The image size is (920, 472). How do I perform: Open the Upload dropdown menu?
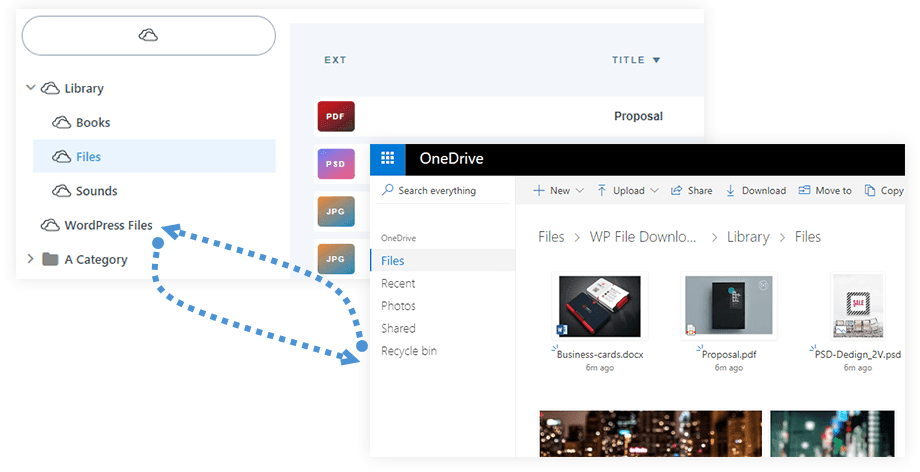pyautogui.click(x=628, y=190)
